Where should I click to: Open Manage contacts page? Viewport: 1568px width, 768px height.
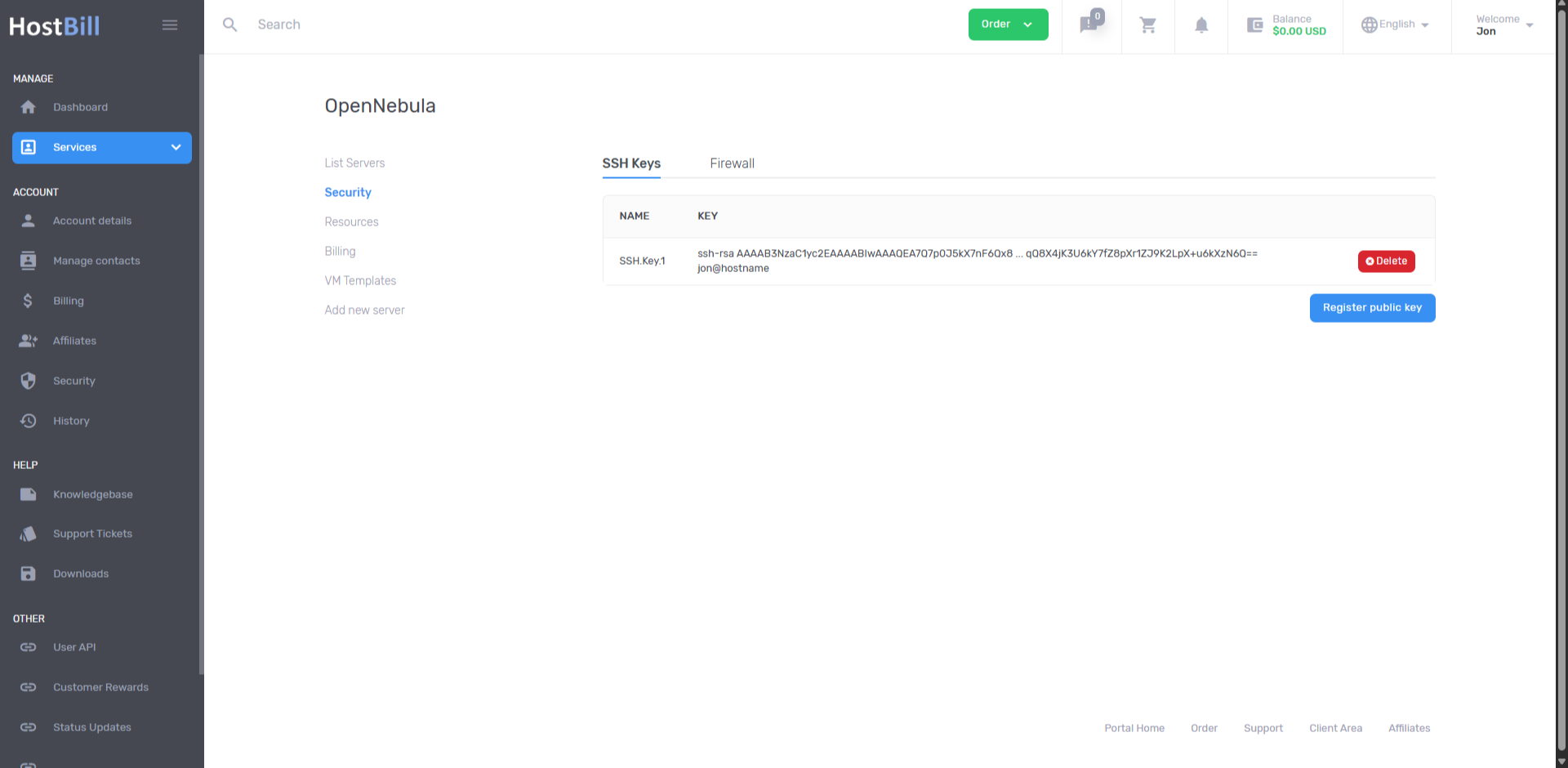pos(96,261)
